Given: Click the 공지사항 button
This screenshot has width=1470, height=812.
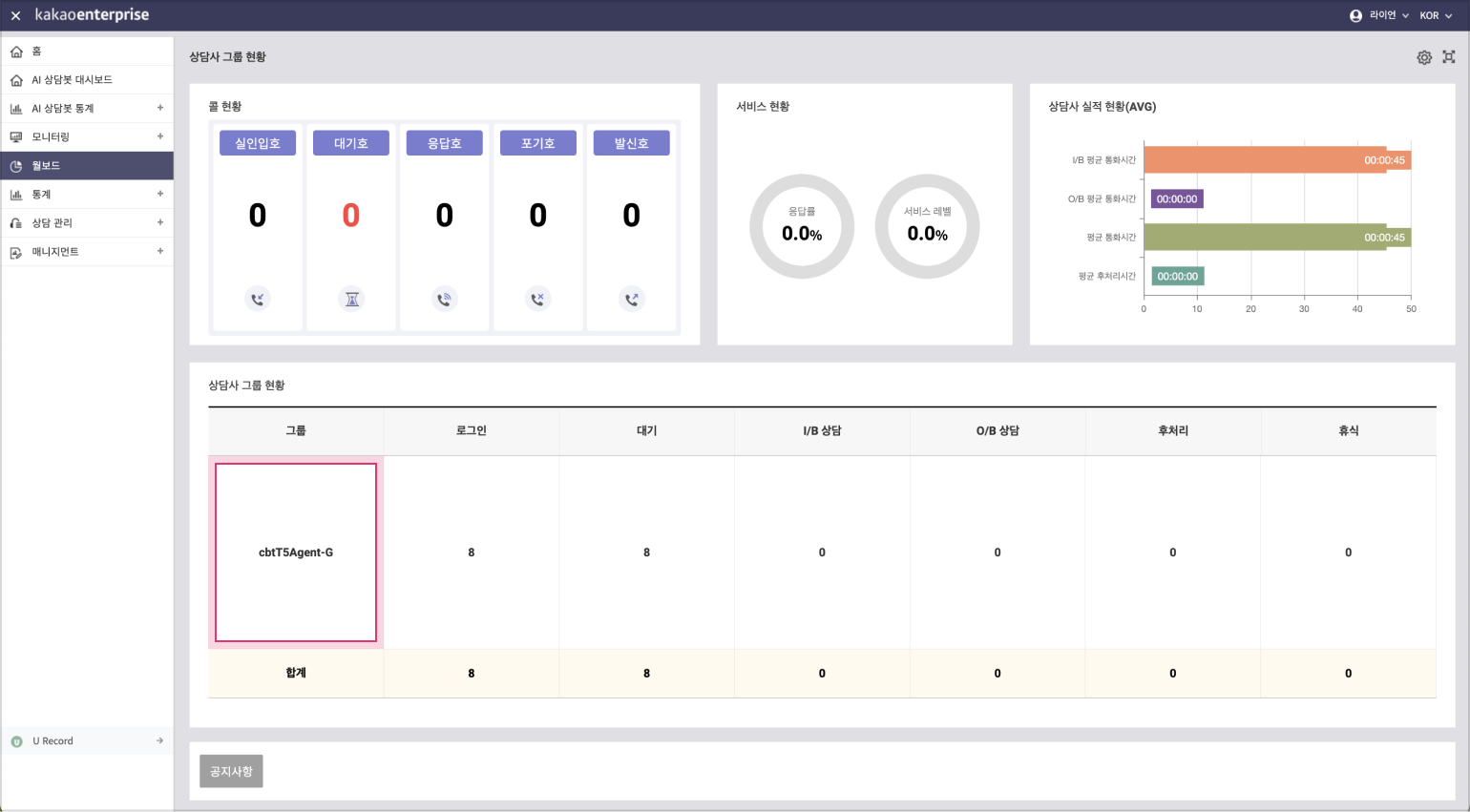Looking at the screenshot, I should pyautogui.click(x=231, y=771).
